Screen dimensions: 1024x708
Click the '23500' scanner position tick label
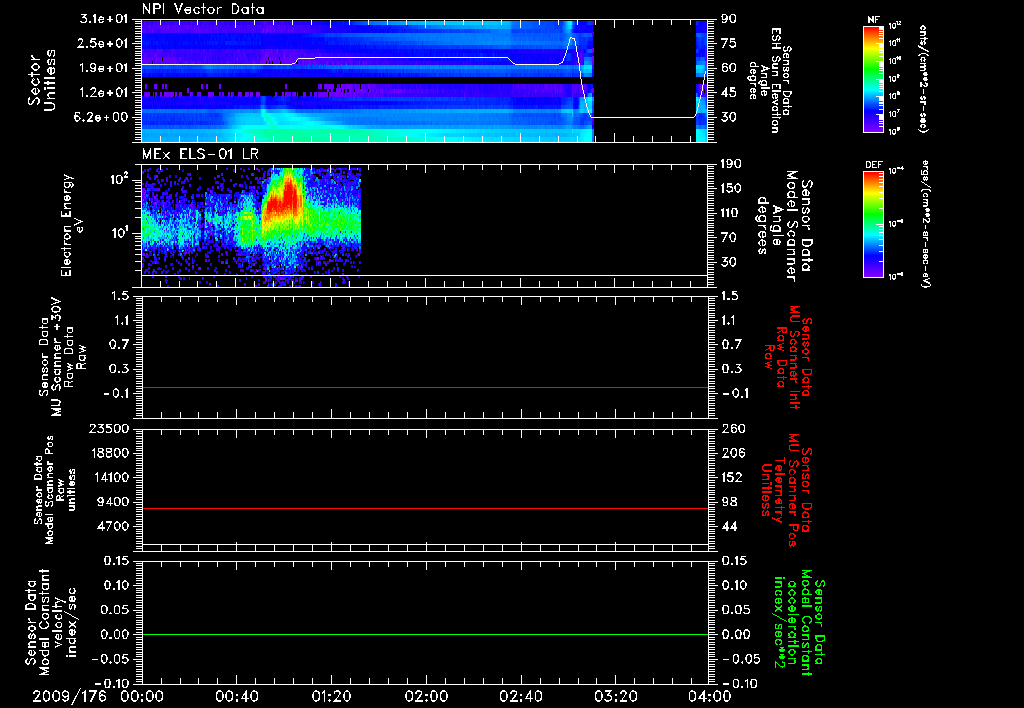point(109,428)
